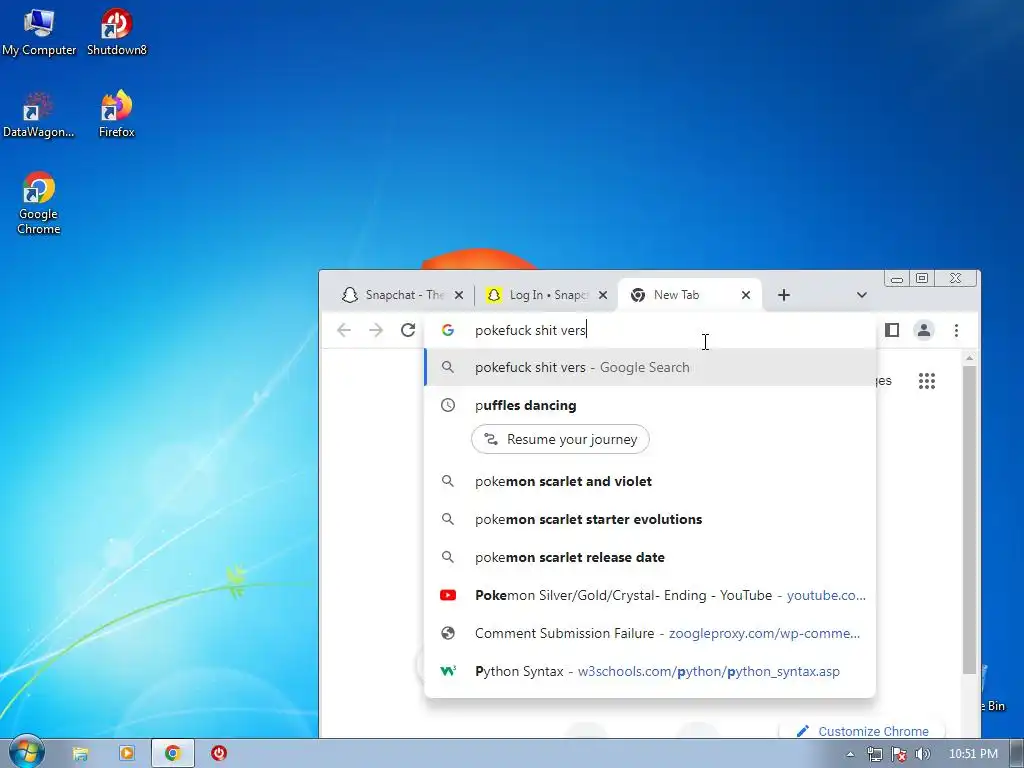Open the Google apps grid
This screenshot has height=768, width=1024.
point(927,381)
